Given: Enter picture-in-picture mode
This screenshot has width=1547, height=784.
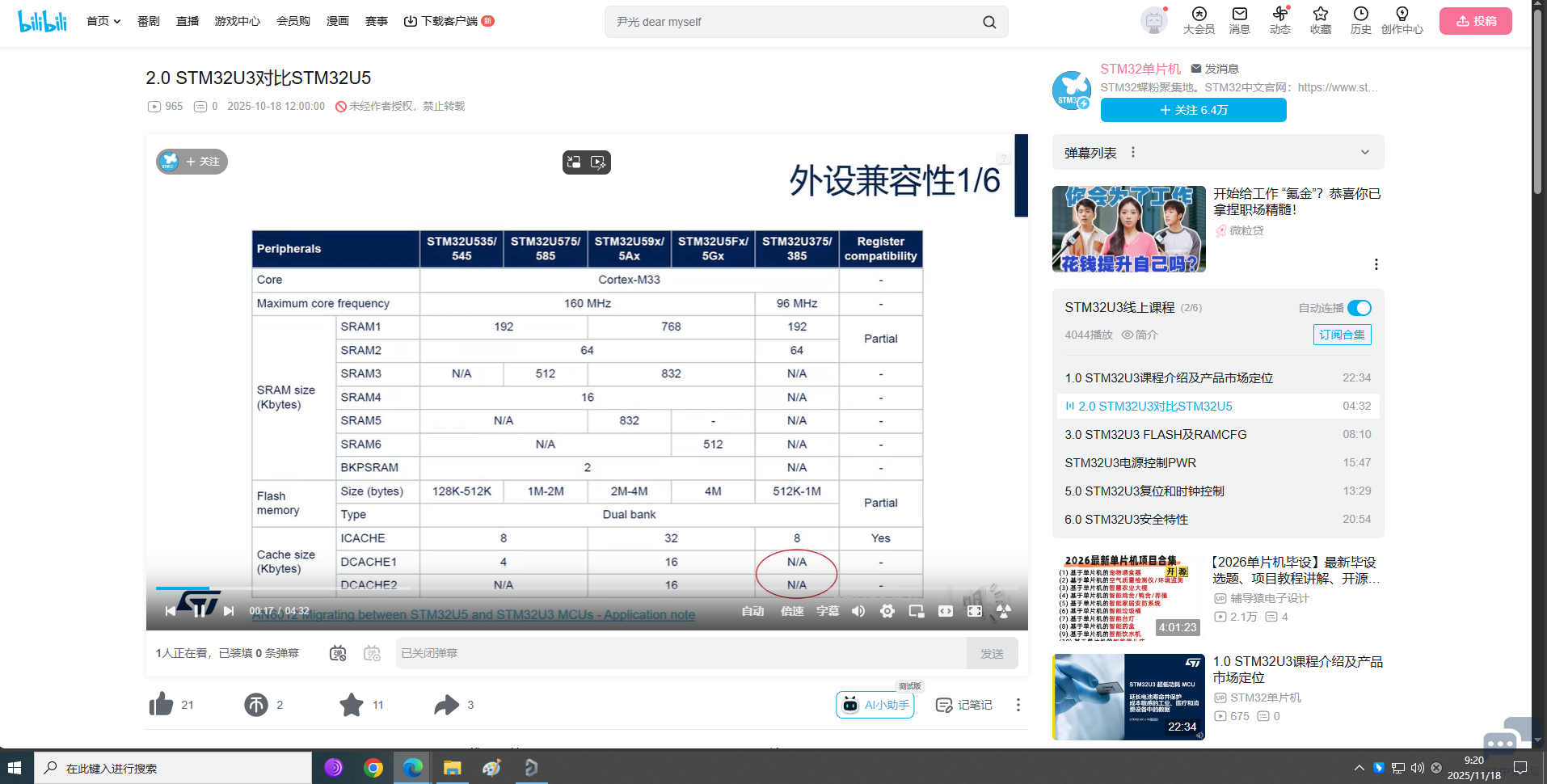Looking at the screenshot, I should pos(916,611).
